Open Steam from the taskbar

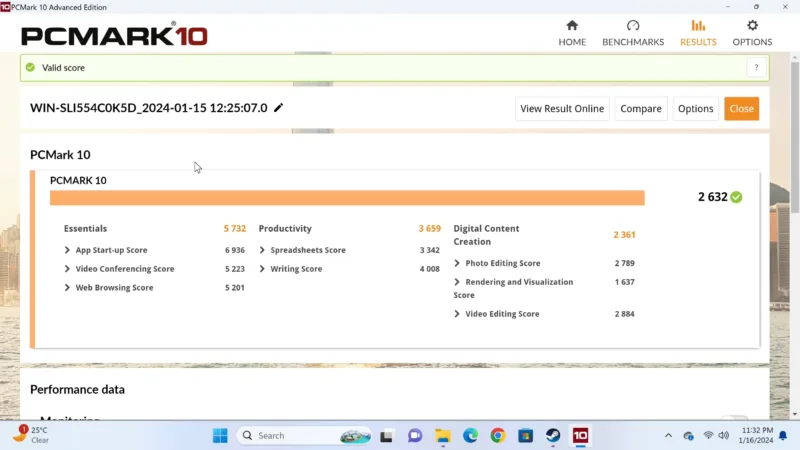[x=552, y=436]
